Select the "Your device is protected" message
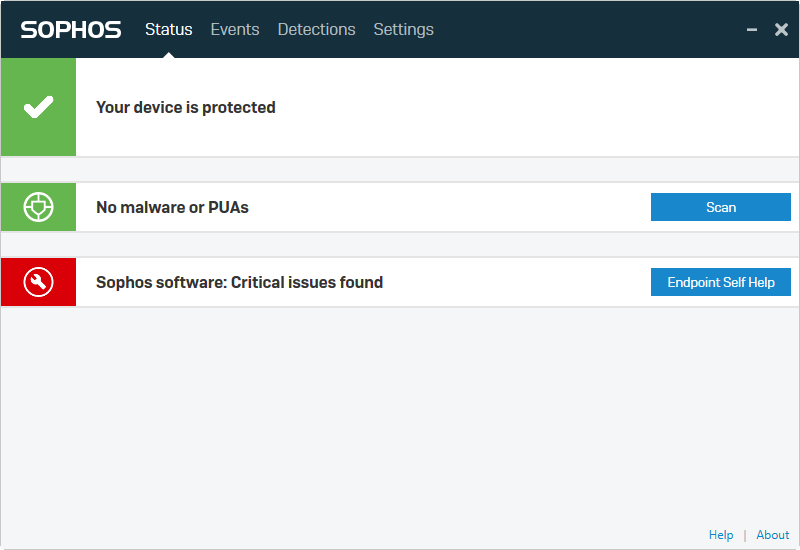This screenshot has height=550, width=800. [185, 107]
